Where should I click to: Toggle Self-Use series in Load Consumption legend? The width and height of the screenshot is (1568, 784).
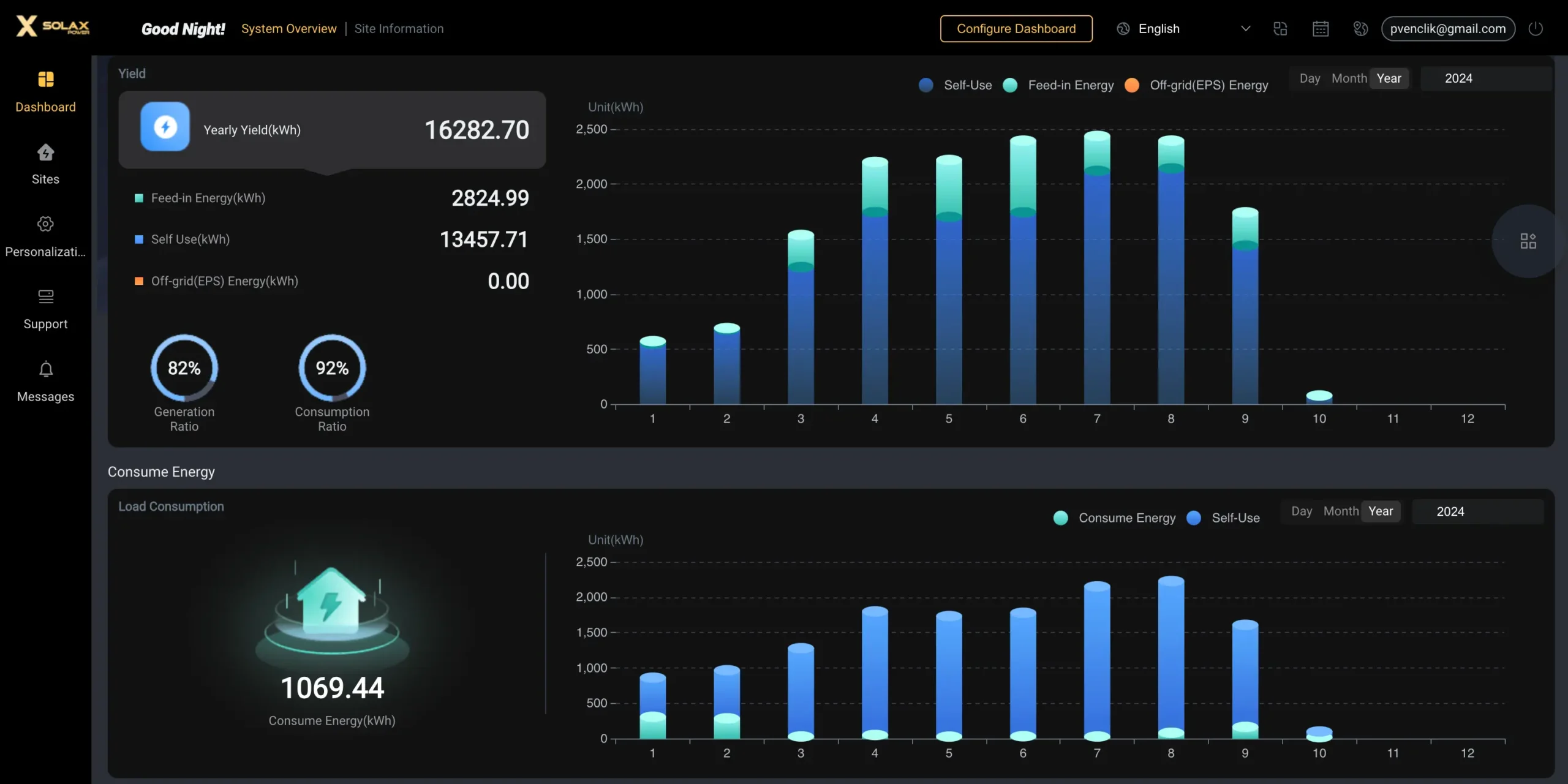click(x=1223, y=518)
